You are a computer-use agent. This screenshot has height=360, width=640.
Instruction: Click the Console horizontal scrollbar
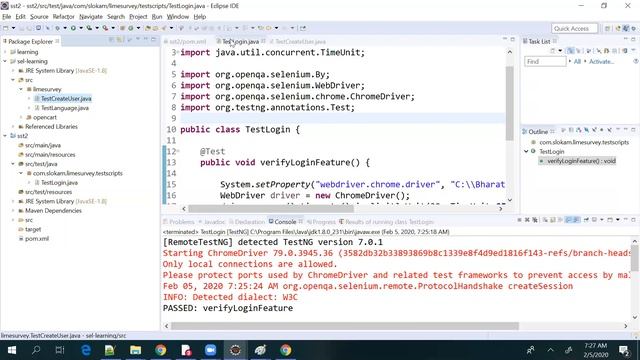[x=345, y=326]
